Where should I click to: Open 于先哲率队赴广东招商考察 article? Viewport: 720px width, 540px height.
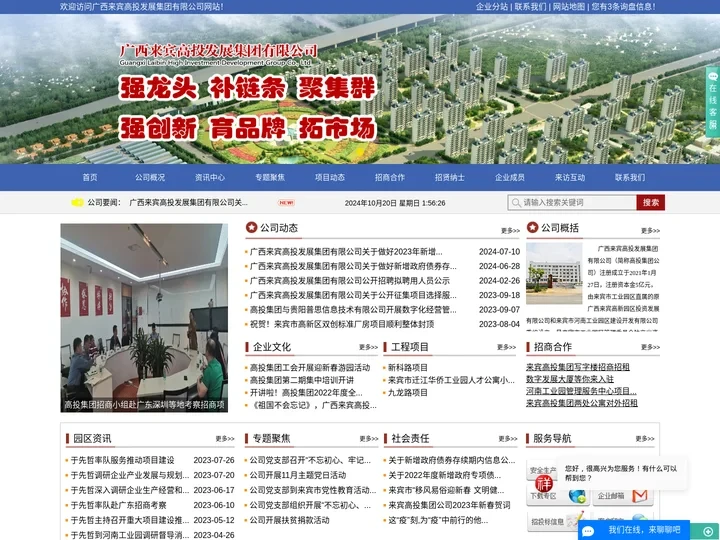click(x=118, y=505)
